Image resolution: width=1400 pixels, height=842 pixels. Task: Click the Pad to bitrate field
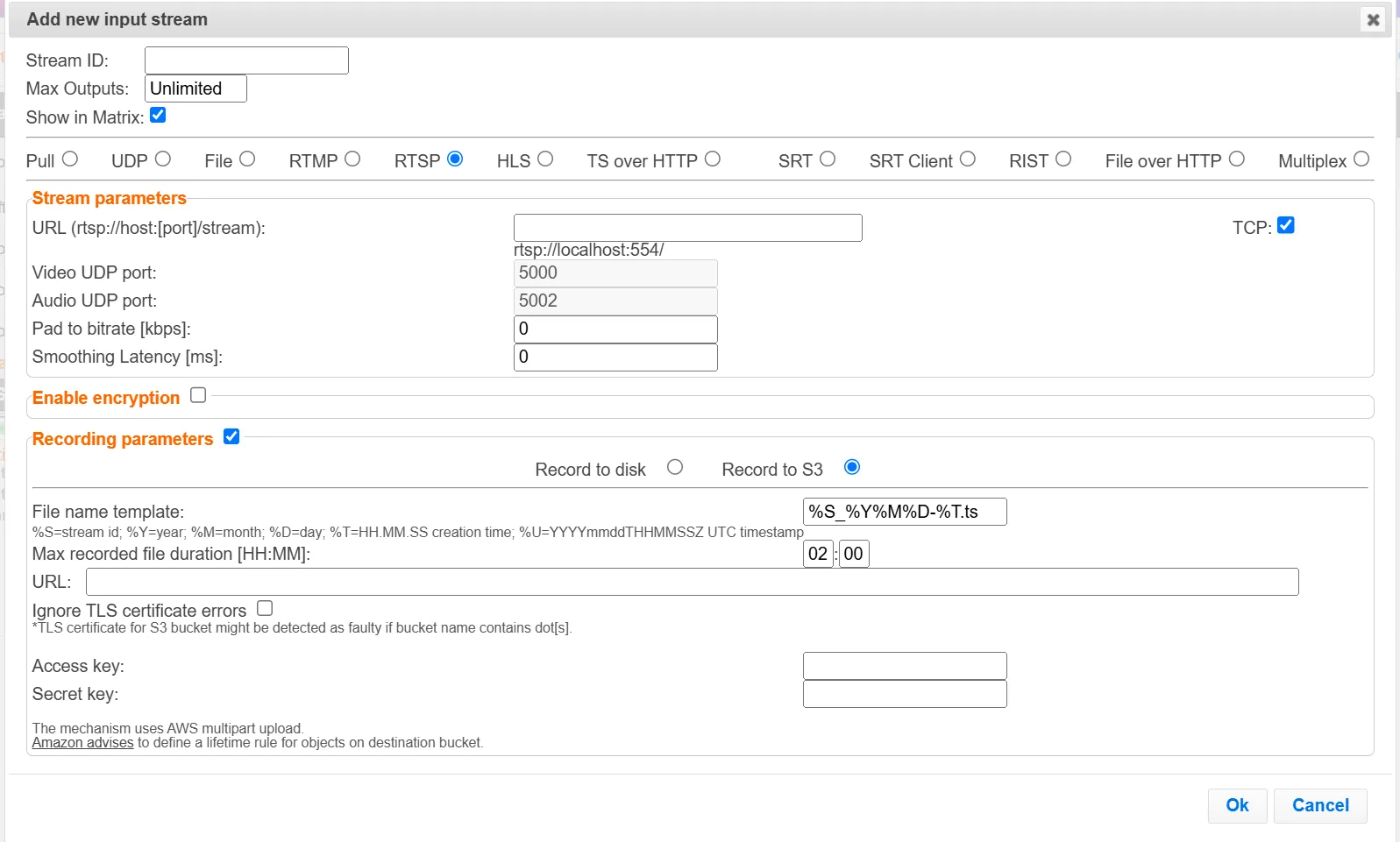coord(615,329)
